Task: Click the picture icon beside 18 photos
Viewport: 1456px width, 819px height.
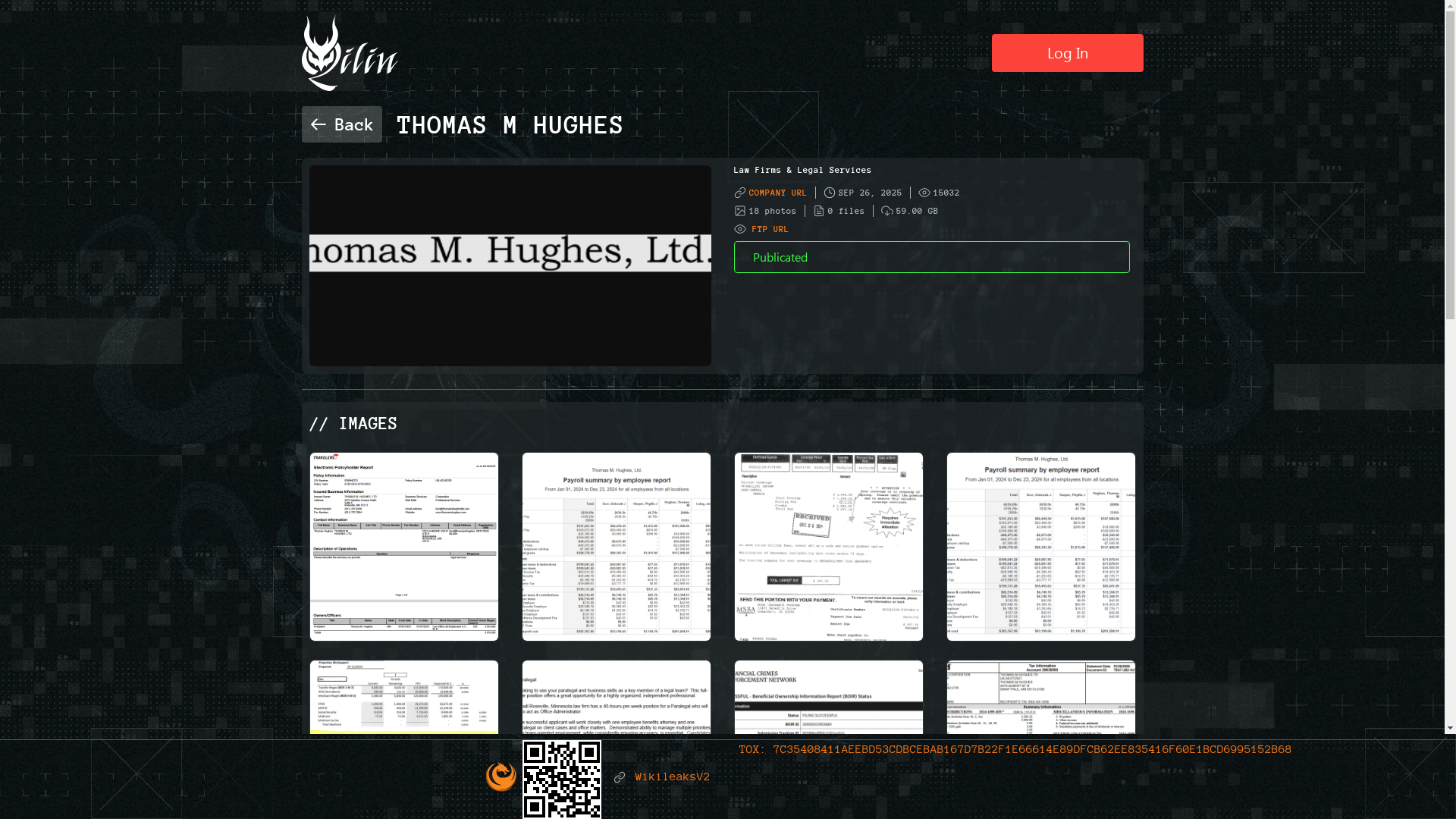Action: click(740, 211)
